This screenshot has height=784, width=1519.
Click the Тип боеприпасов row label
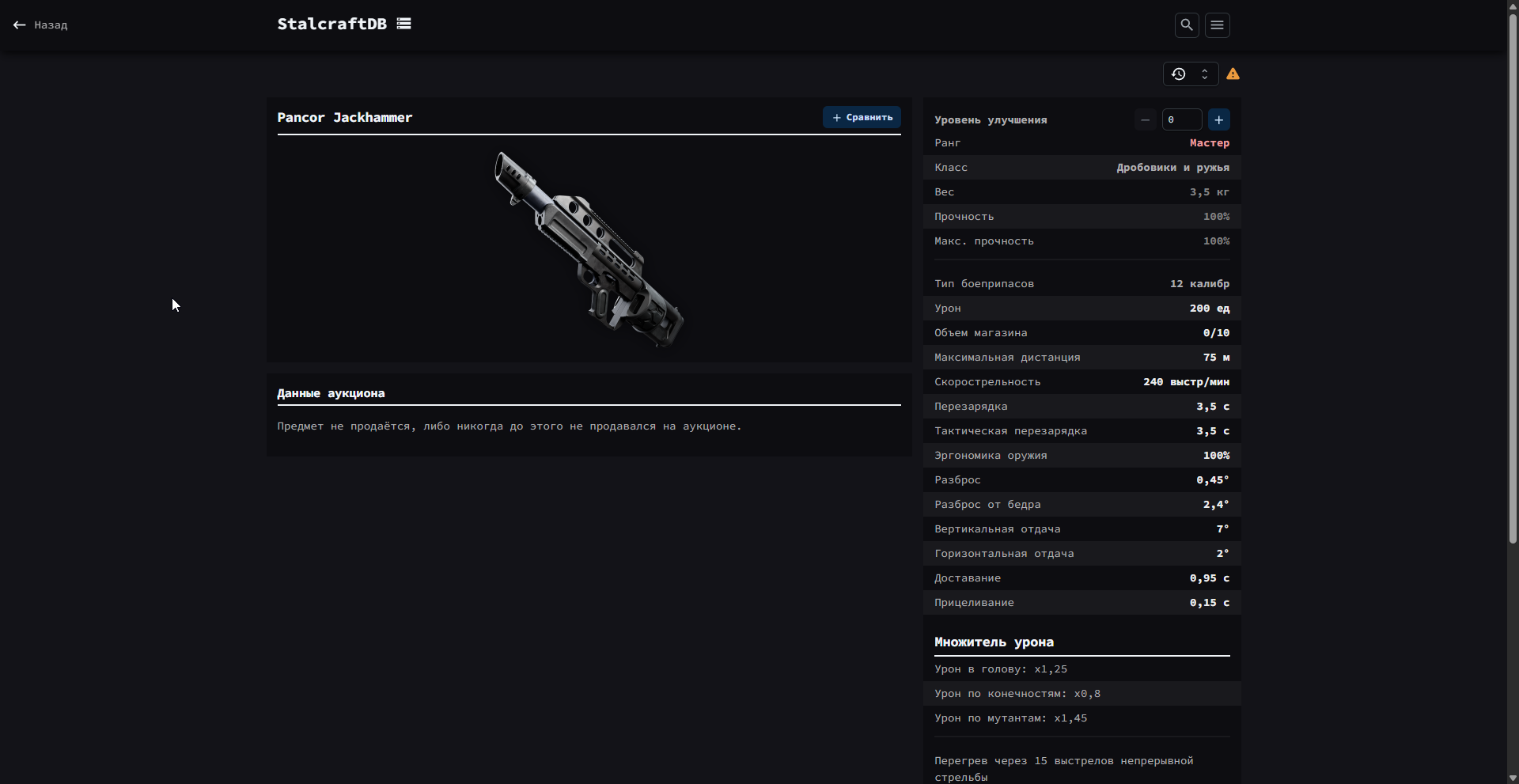(x=984, y=284)
